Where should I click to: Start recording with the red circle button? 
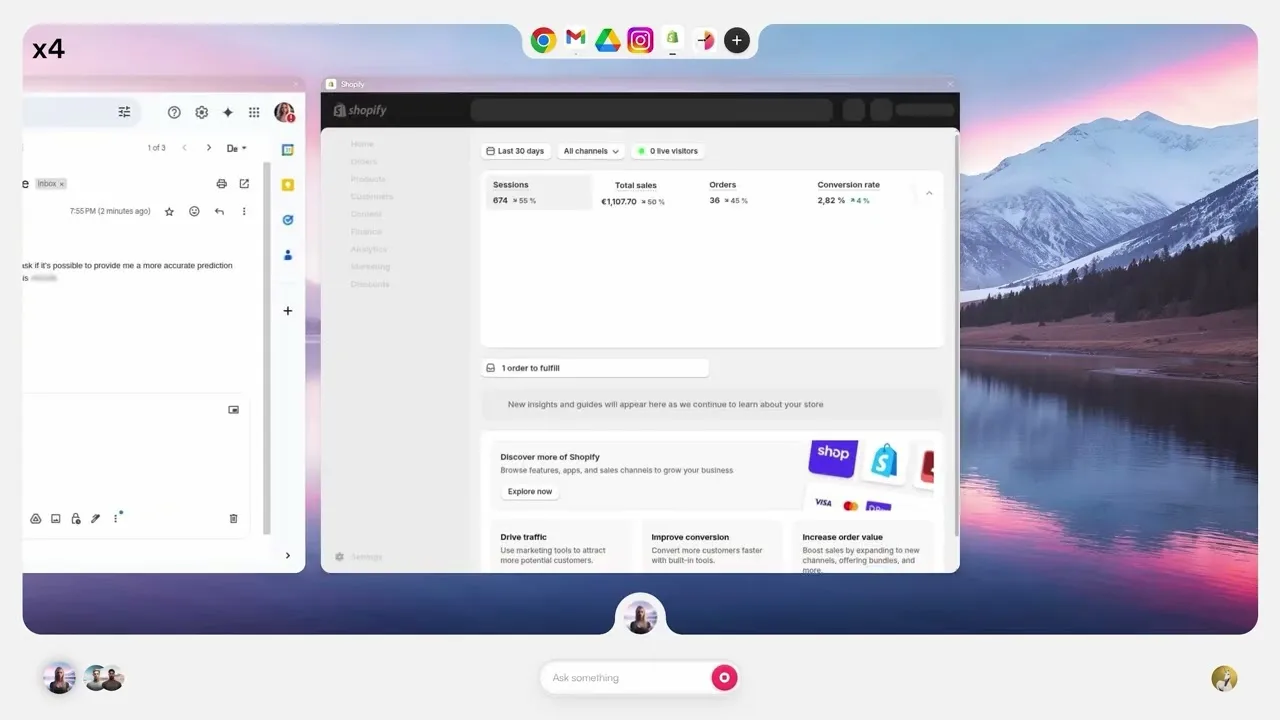pos(725,678)
